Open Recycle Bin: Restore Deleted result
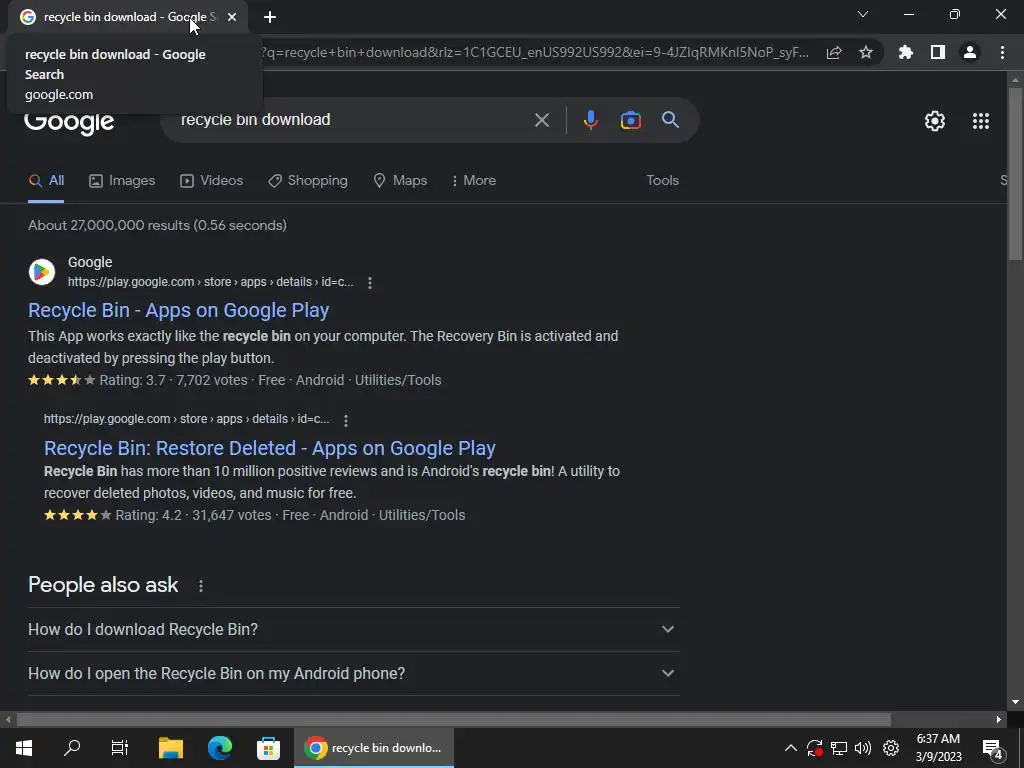This screenshot has height=768, width=1024. point(270,448)
